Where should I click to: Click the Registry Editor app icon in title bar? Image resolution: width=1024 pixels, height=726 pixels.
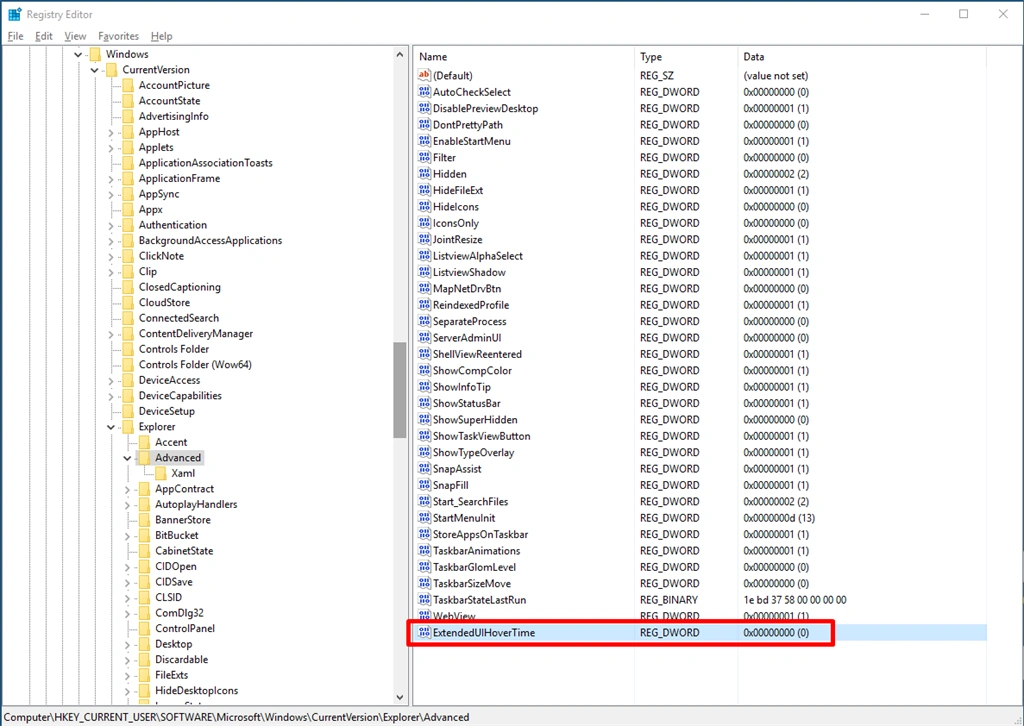coord(14,14)
